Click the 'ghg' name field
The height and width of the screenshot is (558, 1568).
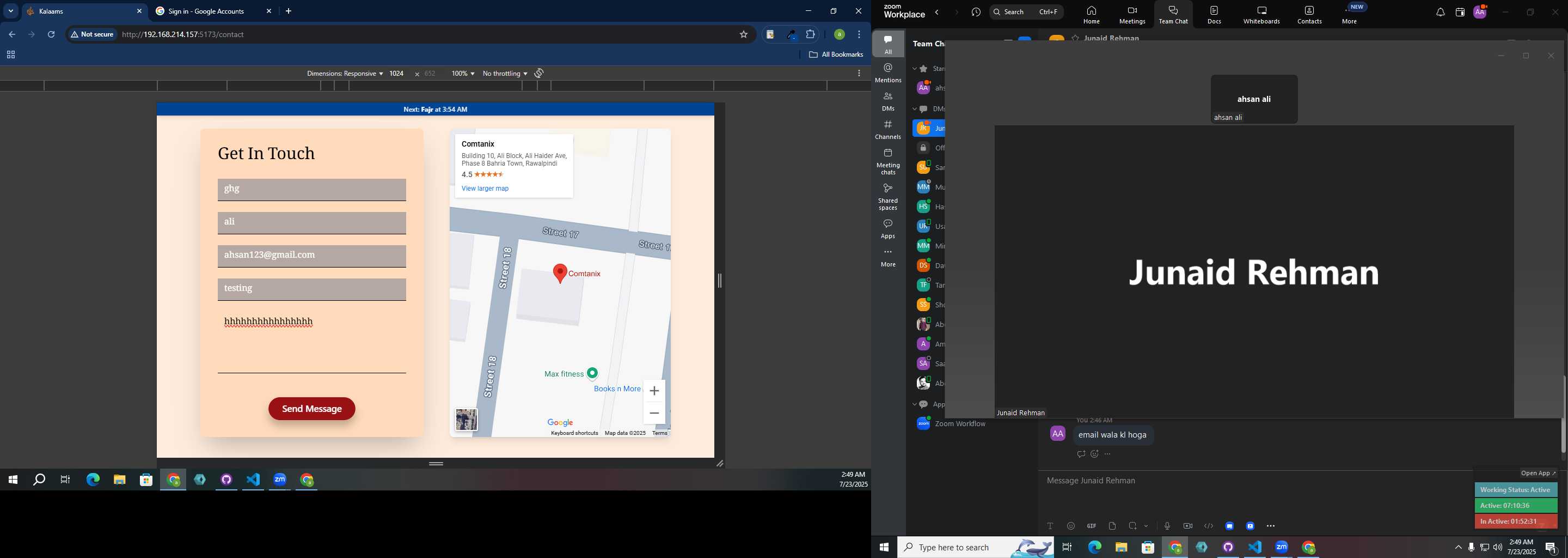pyautogui.click(x=311, y=190)
